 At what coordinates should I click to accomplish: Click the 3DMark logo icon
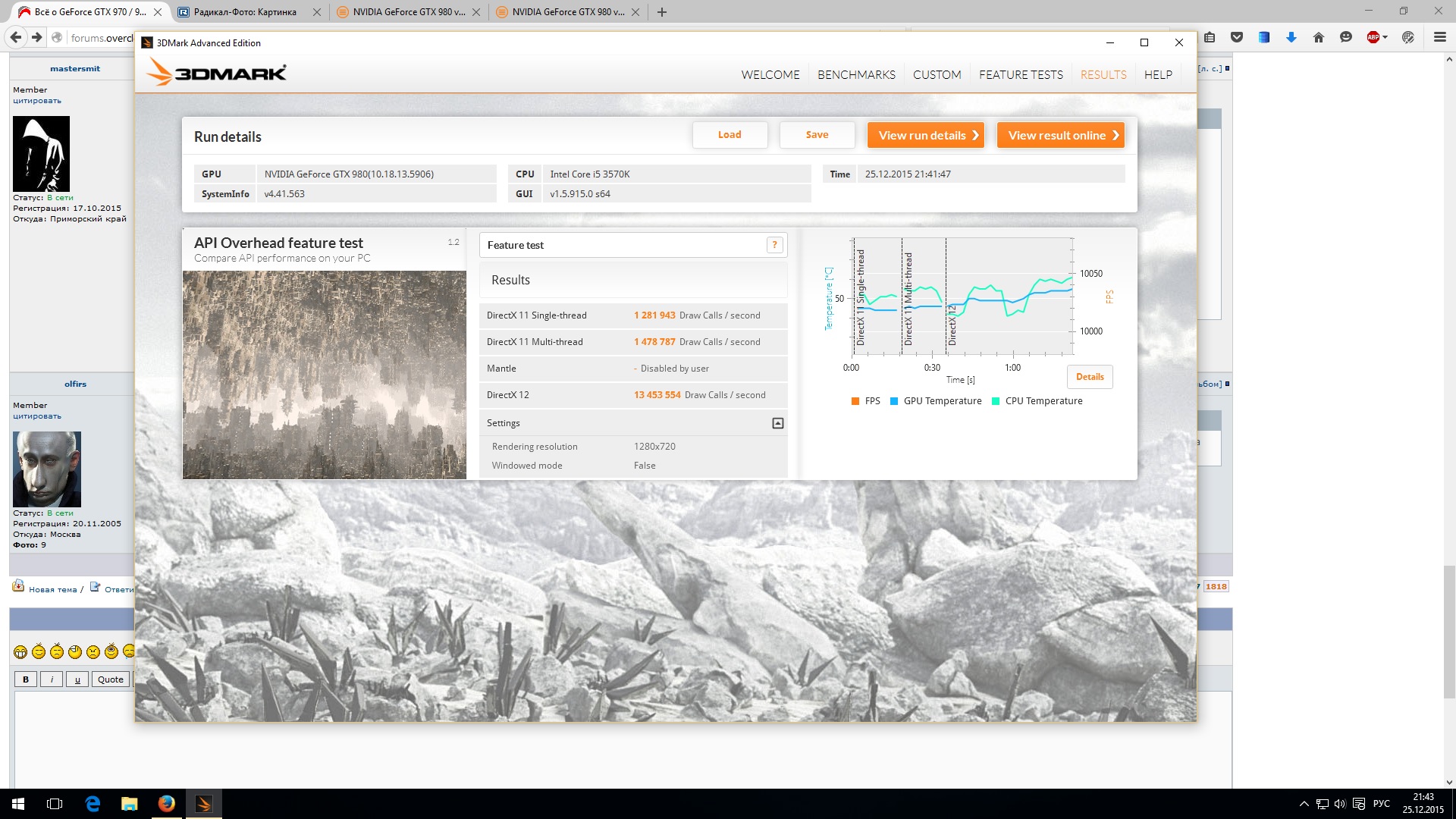click(x=216, y=74)
